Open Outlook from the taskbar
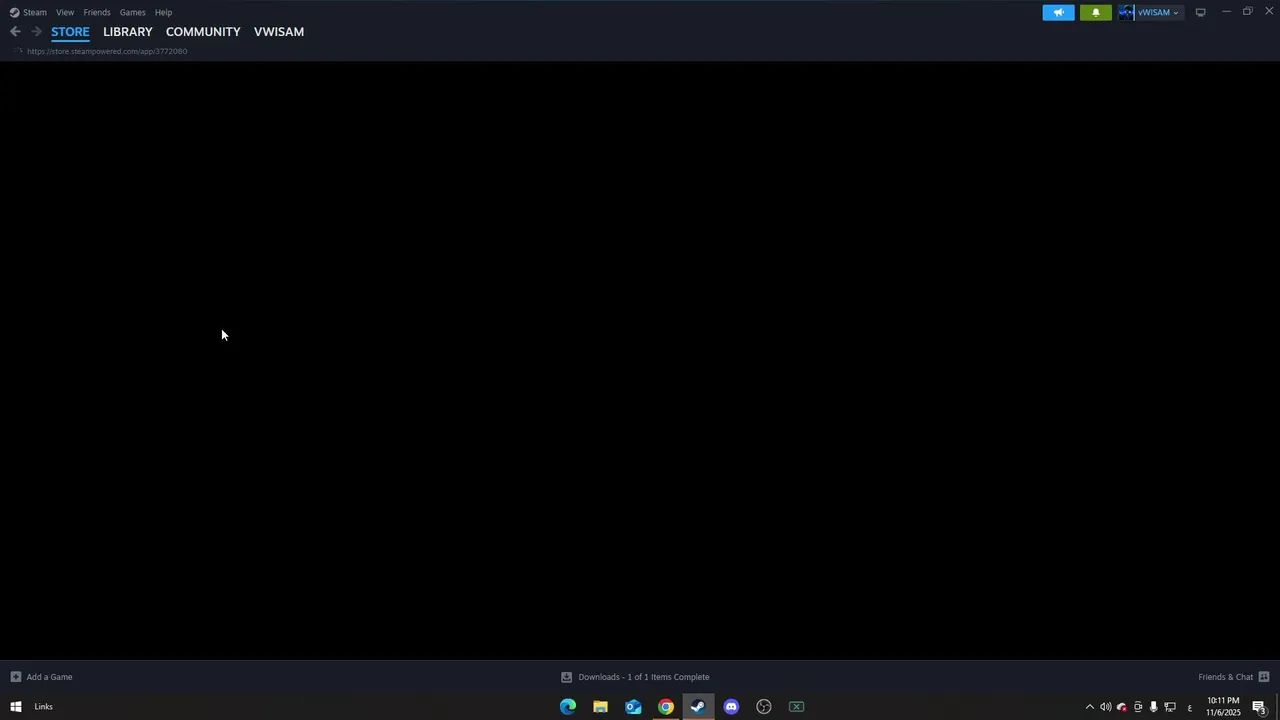1280x720 pixels. click(633, 707)
